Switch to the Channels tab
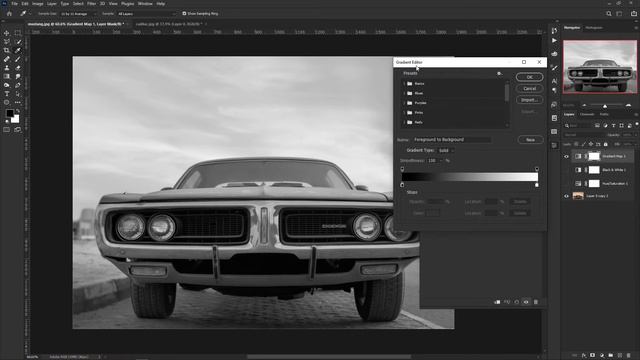Viewport: 640px width, 360px height. click(x=587, y=114)
